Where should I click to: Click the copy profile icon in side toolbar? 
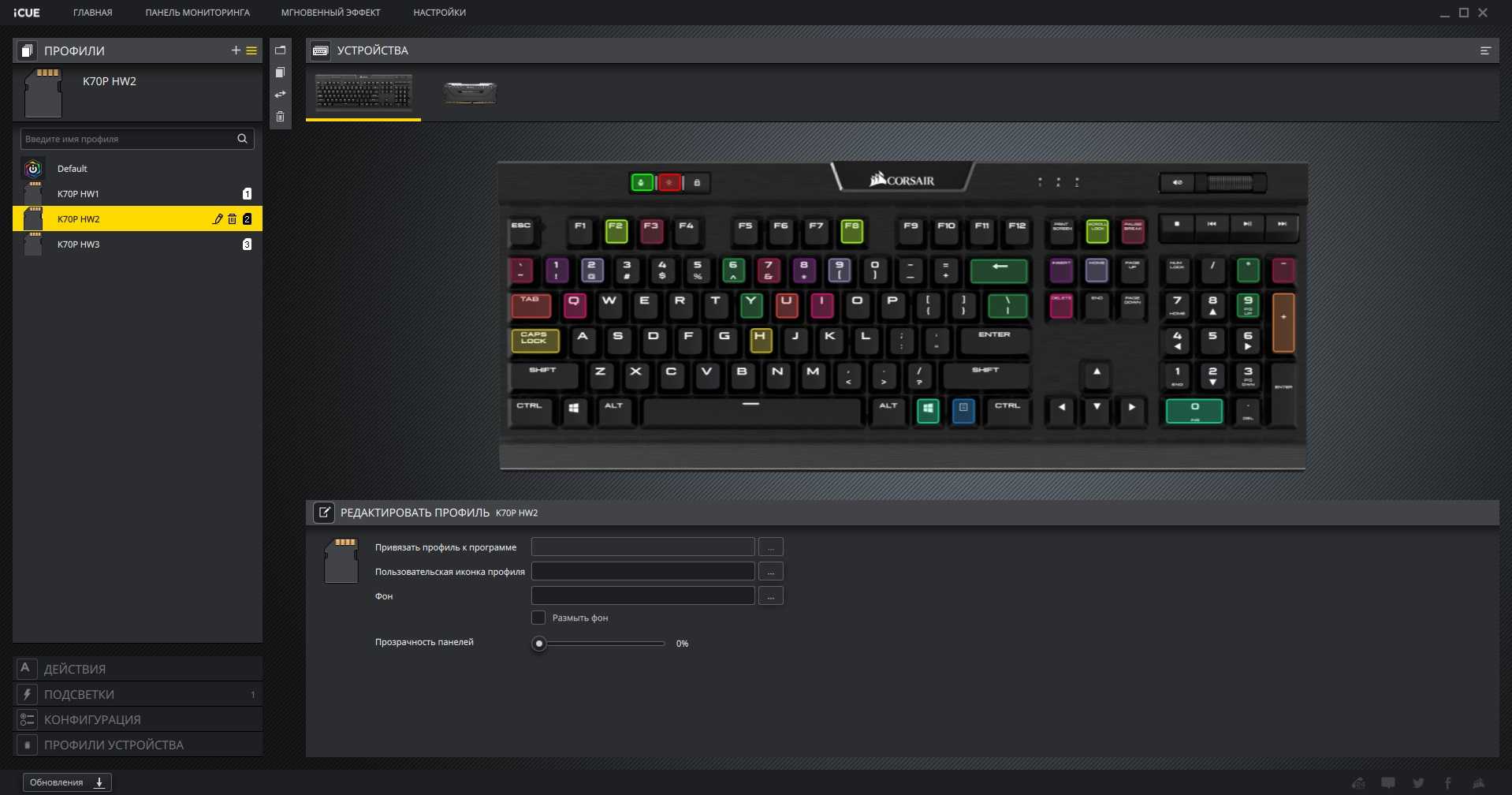pyautogui.click(x=280, y=73)
